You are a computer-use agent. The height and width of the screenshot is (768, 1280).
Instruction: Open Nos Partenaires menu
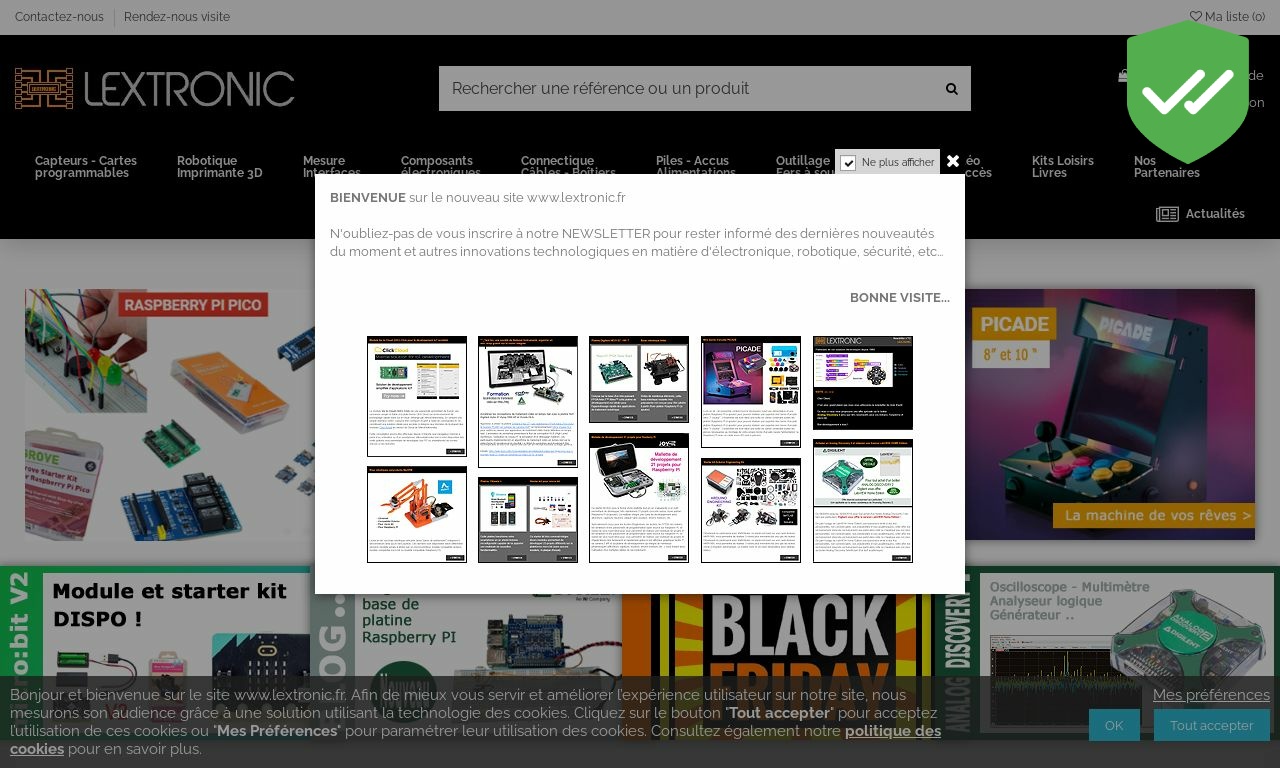click(1167, 167)
